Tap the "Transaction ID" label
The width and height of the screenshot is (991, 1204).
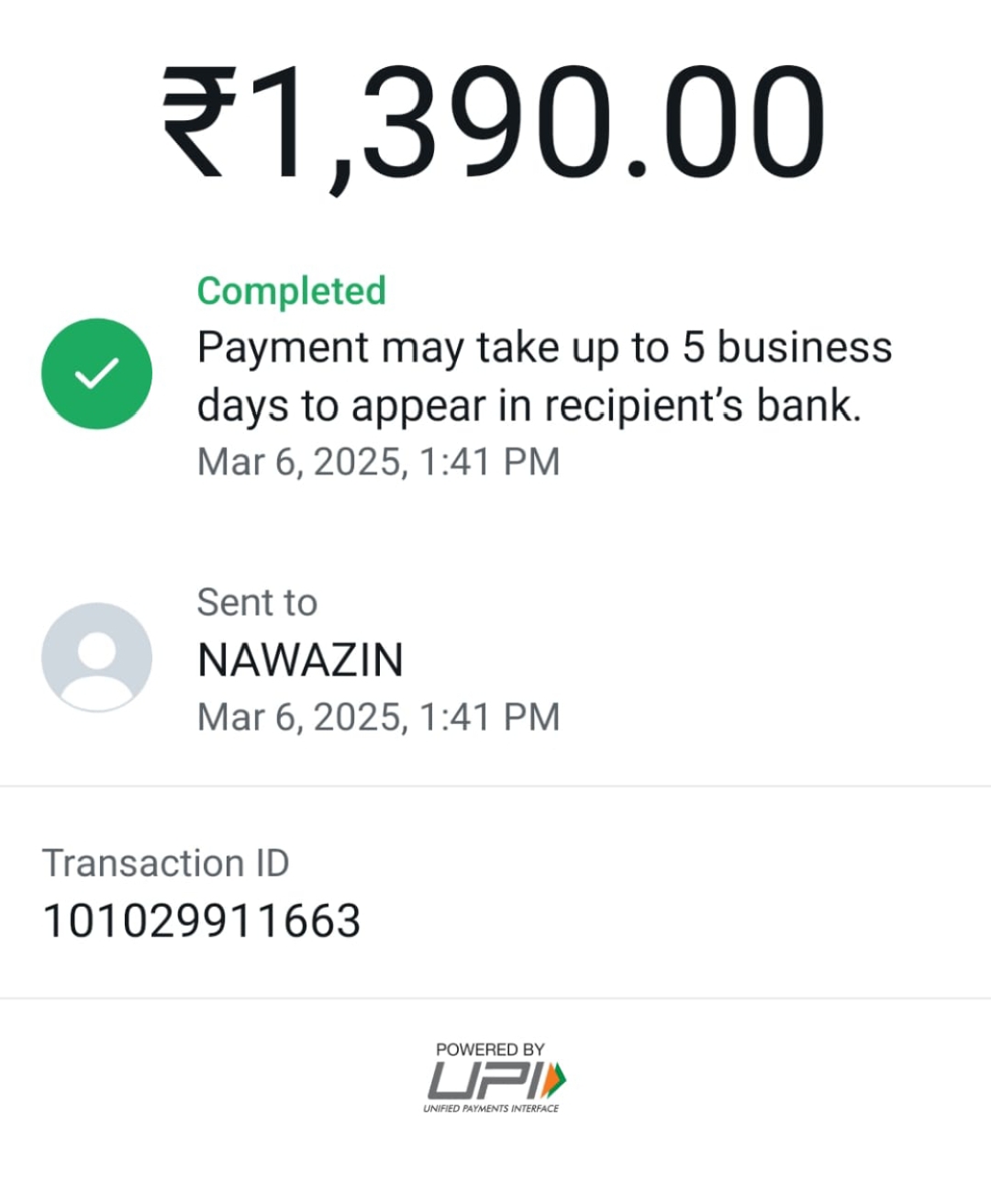(x=165, y=864)
